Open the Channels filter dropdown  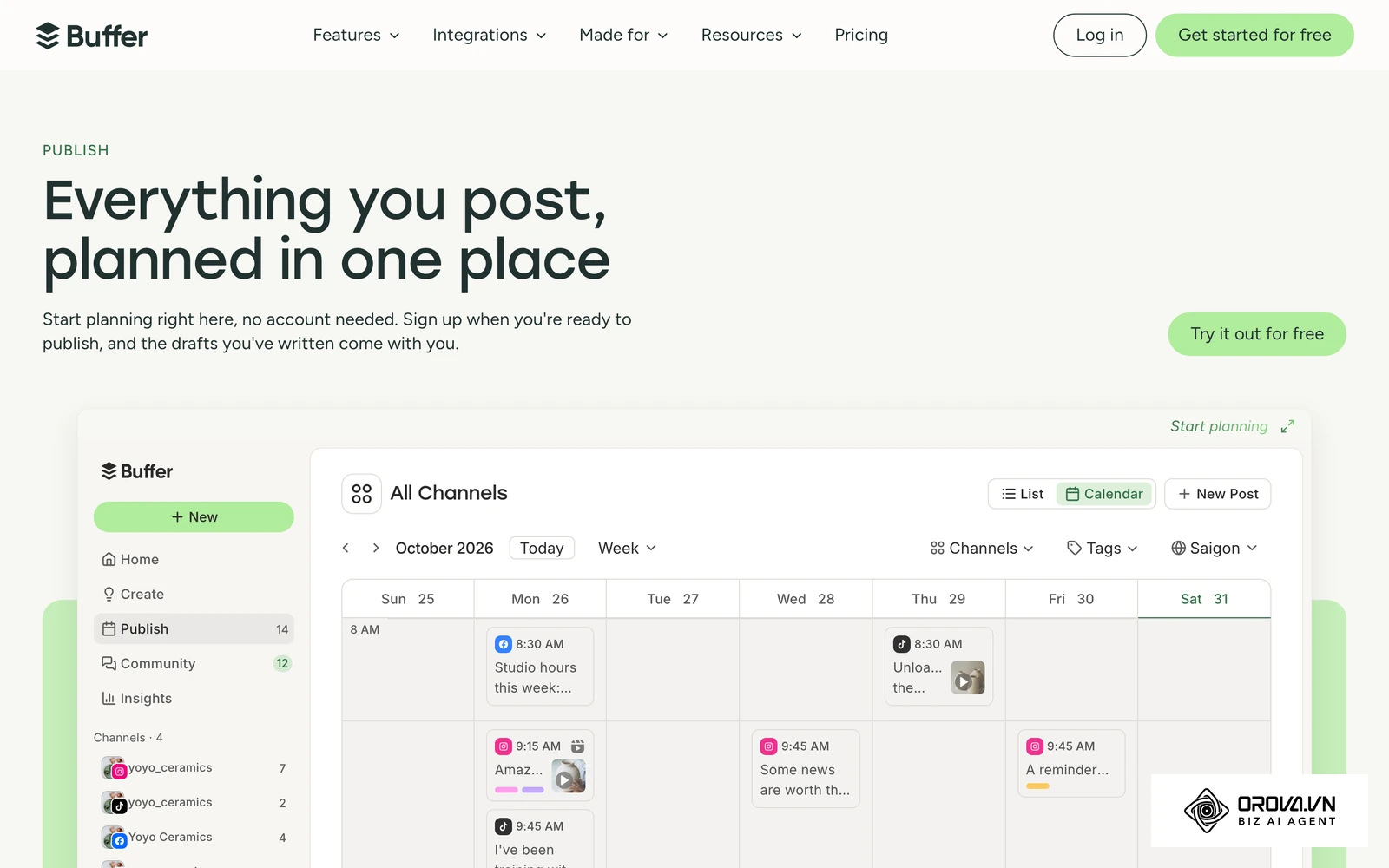[x=982, y=548]
